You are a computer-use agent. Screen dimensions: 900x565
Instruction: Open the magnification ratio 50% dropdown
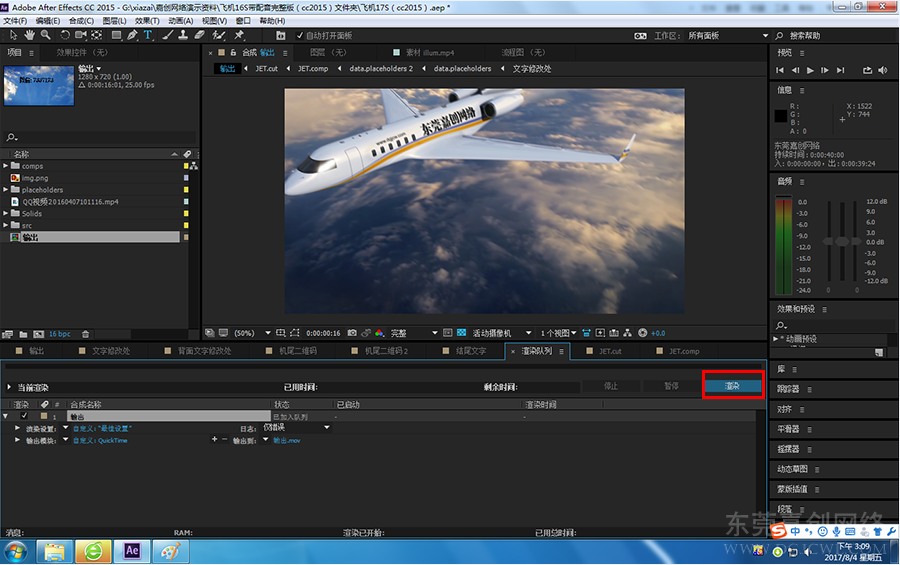pos(252,333)
